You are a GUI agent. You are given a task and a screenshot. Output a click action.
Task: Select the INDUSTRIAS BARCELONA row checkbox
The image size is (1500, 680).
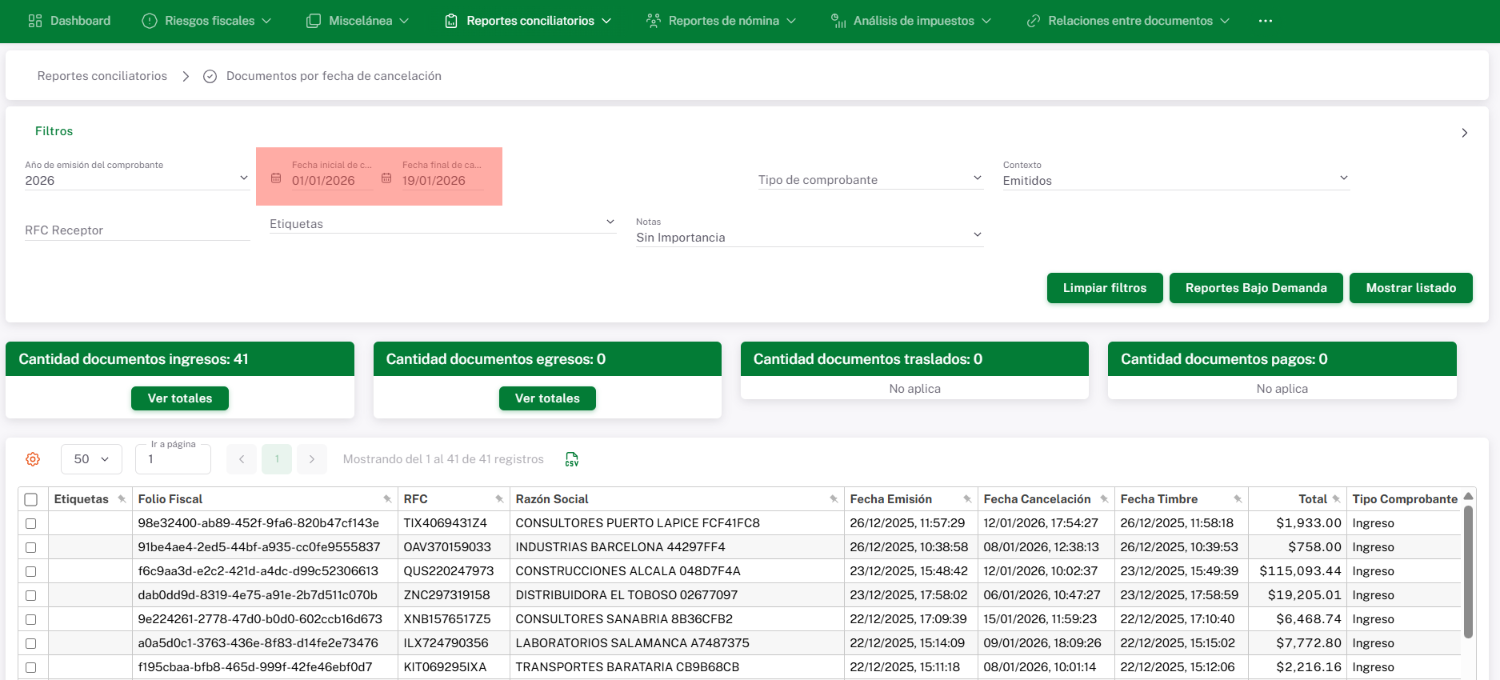31,547
